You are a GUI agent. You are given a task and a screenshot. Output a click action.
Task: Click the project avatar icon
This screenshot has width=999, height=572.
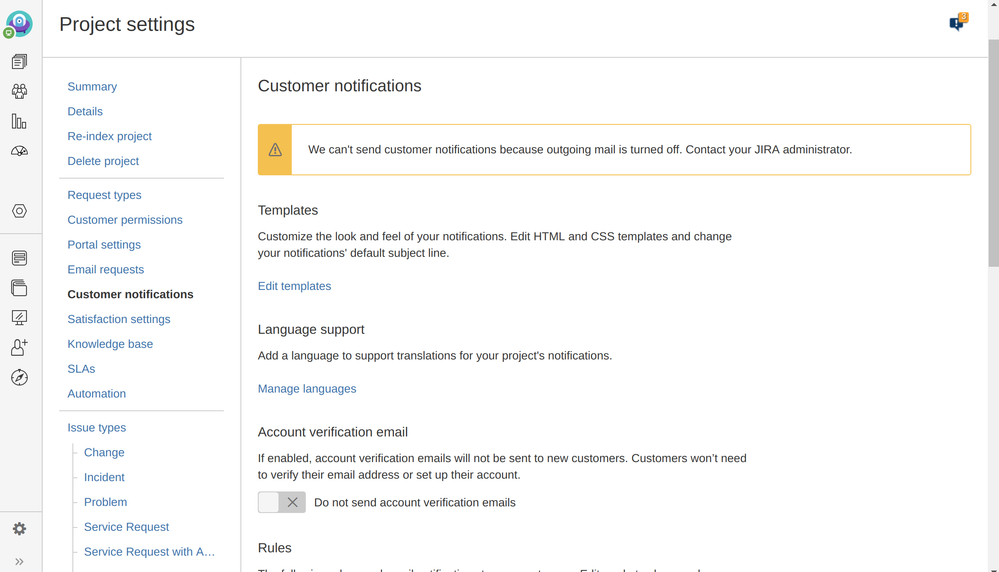19,23
